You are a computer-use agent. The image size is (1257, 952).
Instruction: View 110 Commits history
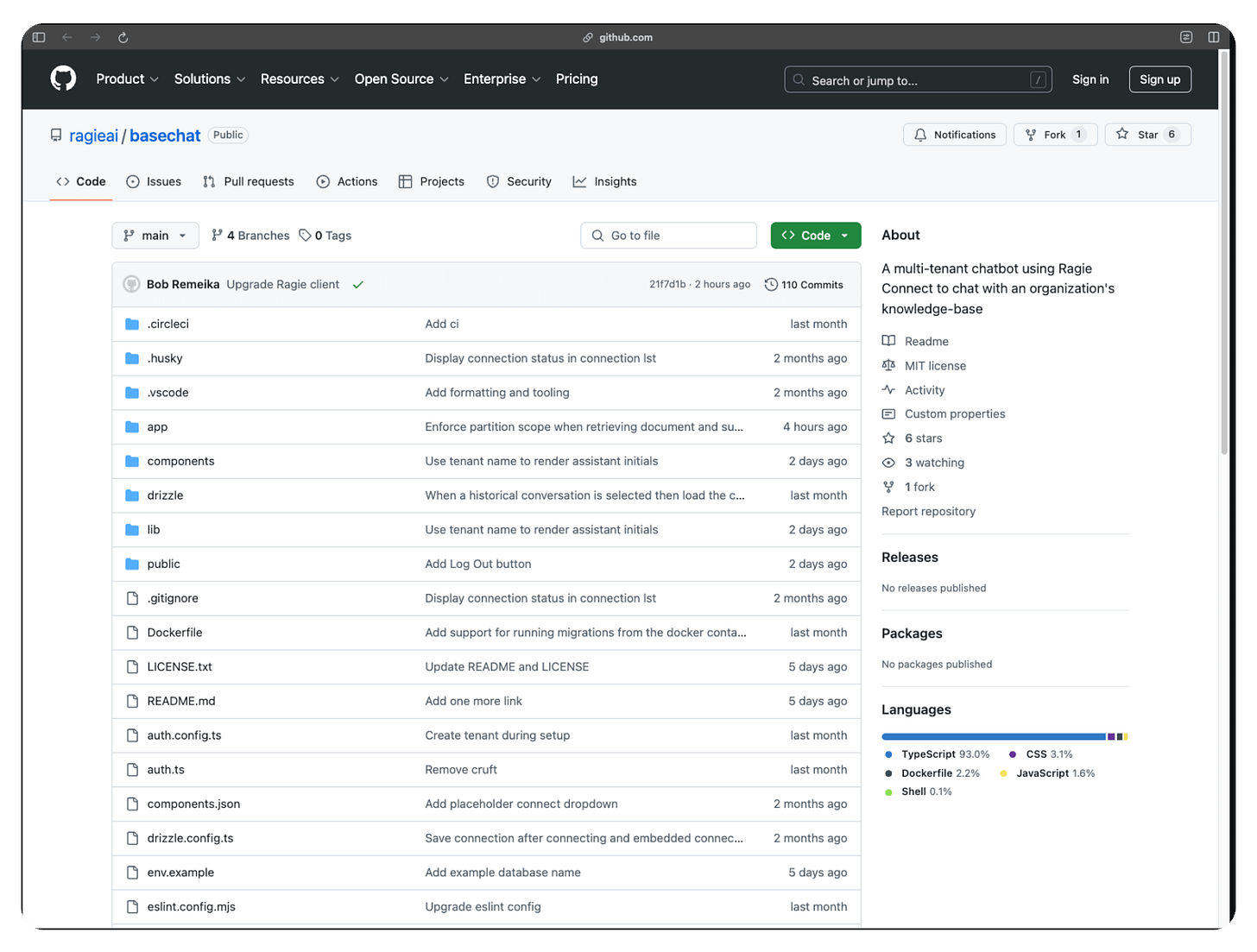point(804,285)
